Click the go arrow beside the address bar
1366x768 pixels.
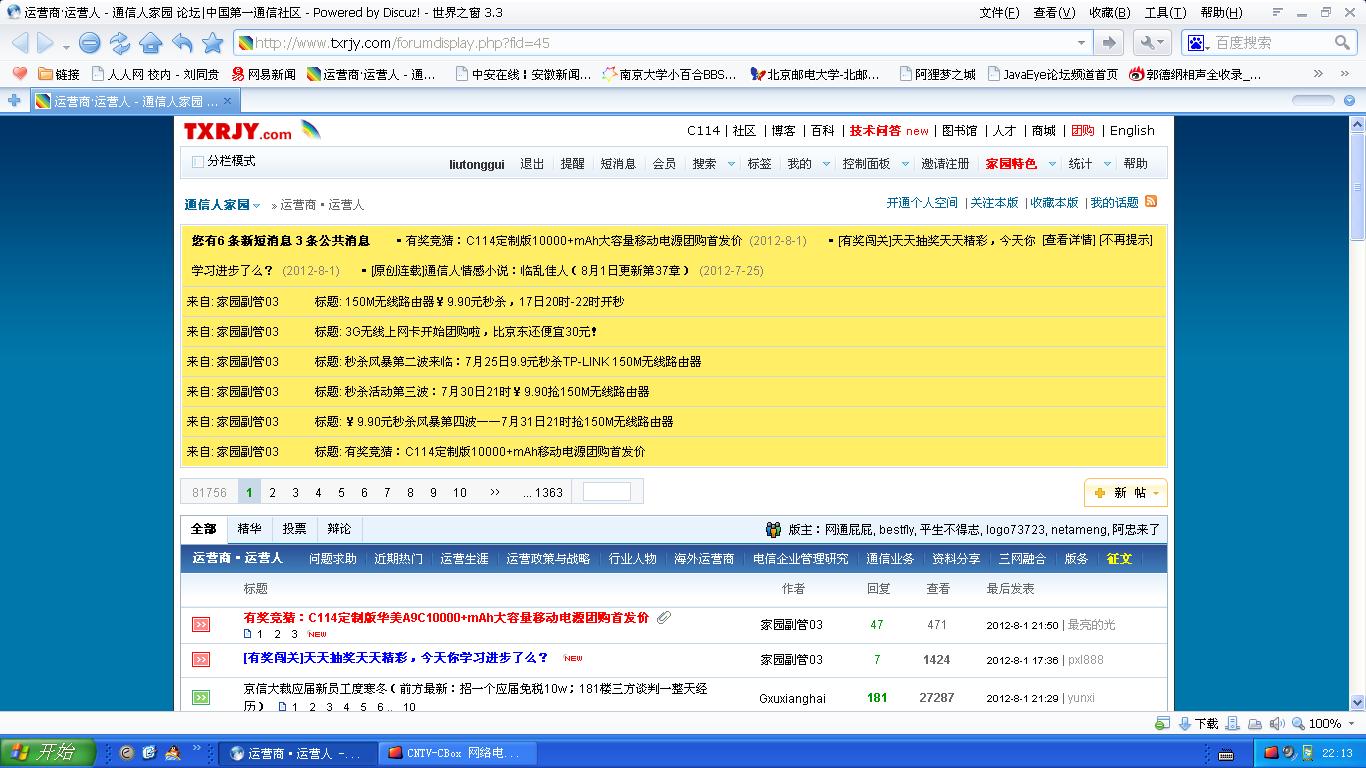click(1108, 43)
